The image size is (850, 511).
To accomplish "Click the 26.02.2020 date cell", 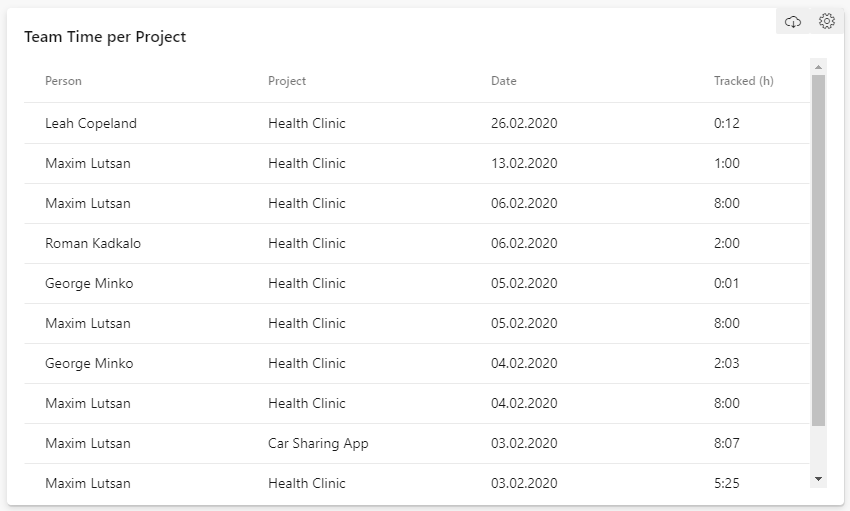I will pyautogui.click(x=524, y=124).
